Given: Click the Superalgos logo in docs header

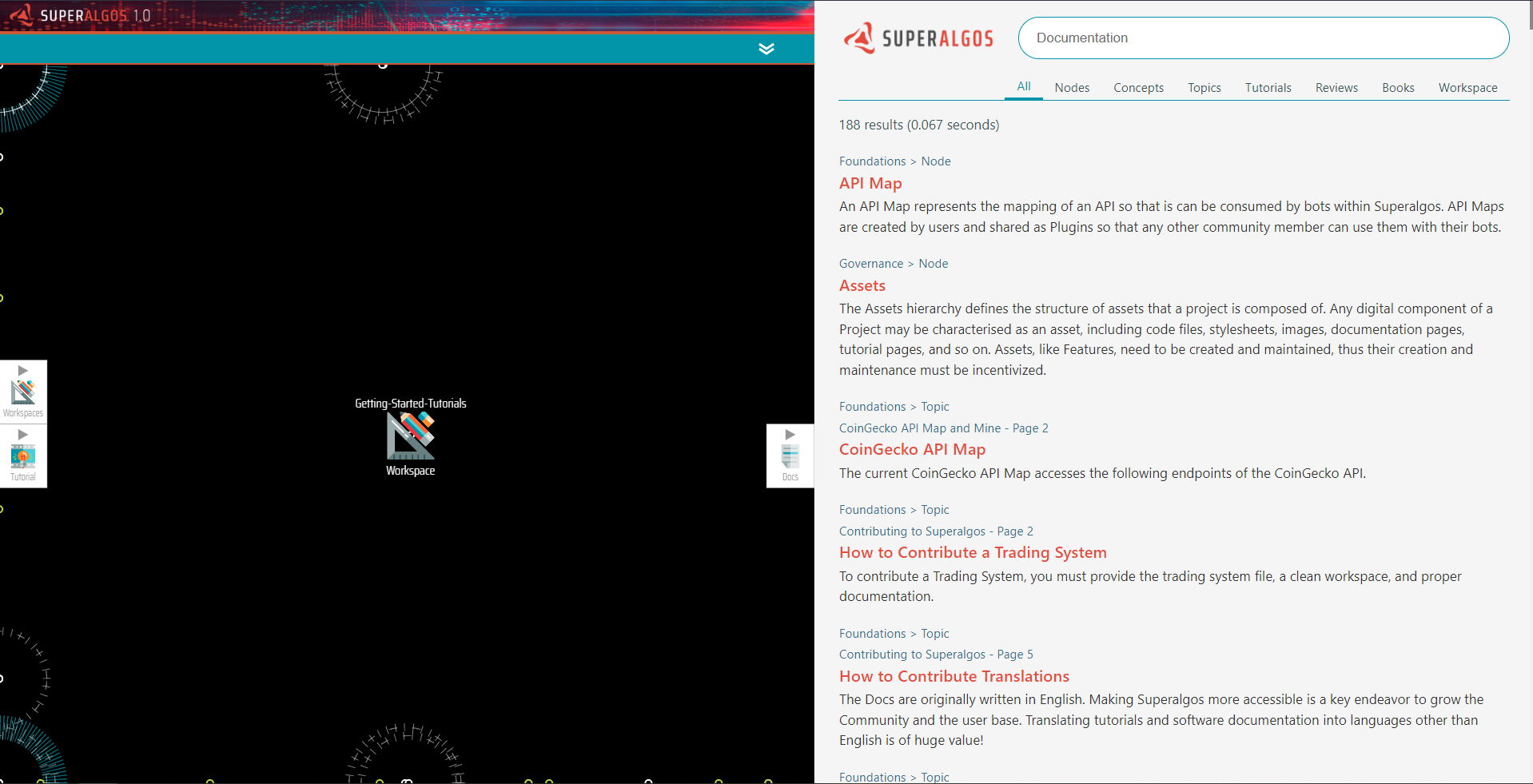Looking at the screenshot, I should [918, 38].
